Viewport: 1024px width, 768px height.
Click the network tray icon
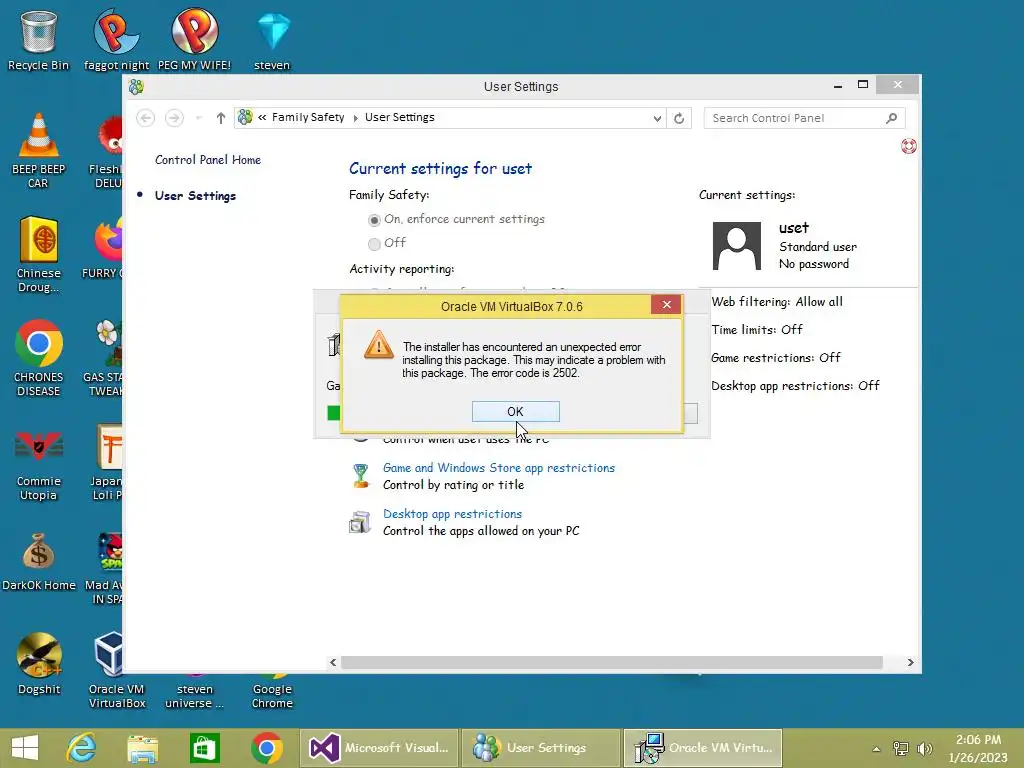tap(901, 748)
